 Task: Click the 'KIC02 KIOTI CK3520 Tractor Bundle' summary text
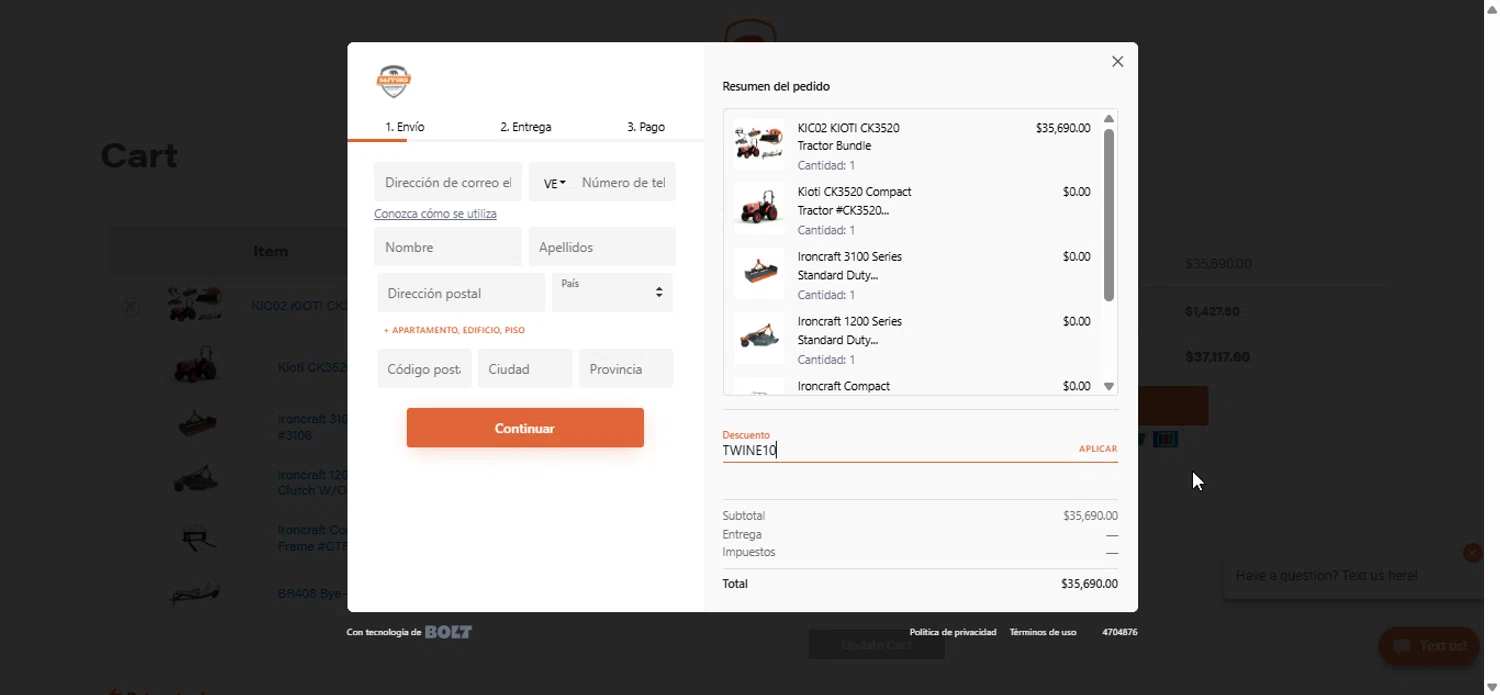[x=848, y=137]
